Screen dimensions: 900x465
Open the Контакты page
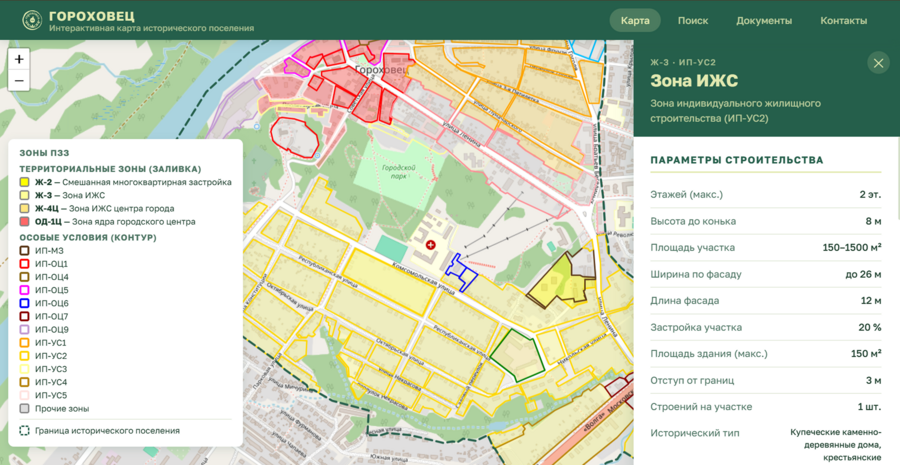pos(843,21)
